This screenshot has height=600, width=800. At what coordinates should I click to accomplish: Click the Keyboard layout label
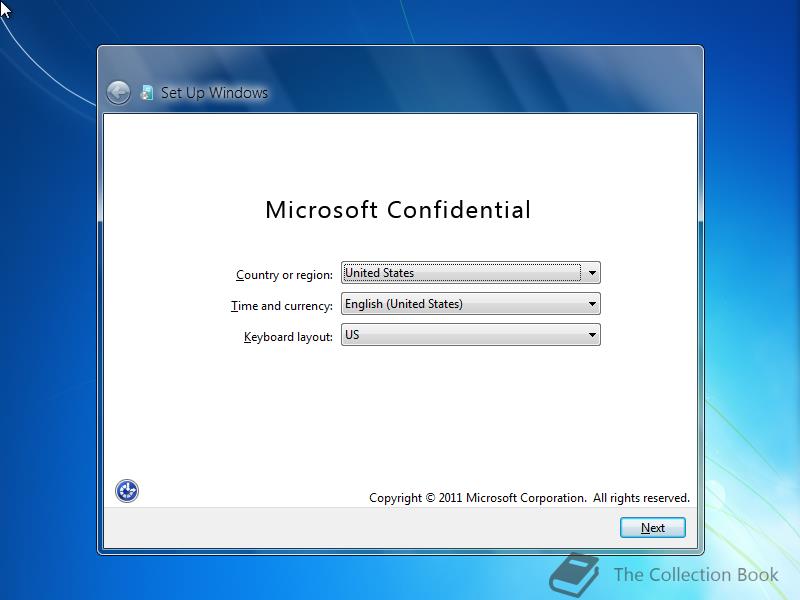tap(288, 337)
